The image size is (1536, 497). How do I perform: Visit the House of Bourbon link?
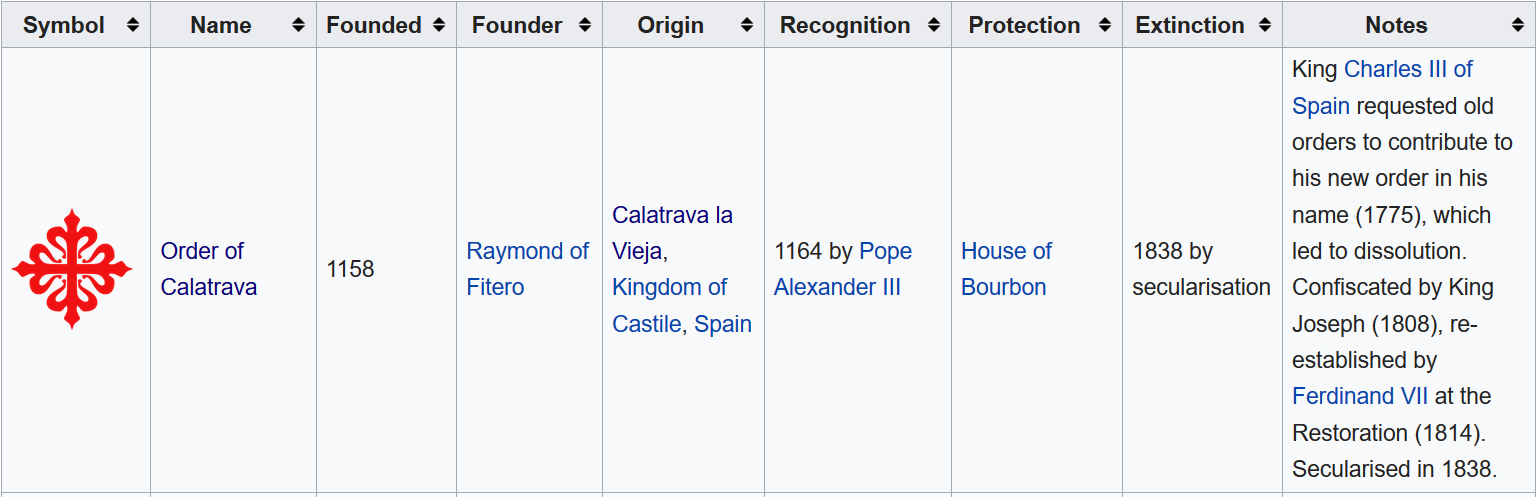[x=1006, y=269]
